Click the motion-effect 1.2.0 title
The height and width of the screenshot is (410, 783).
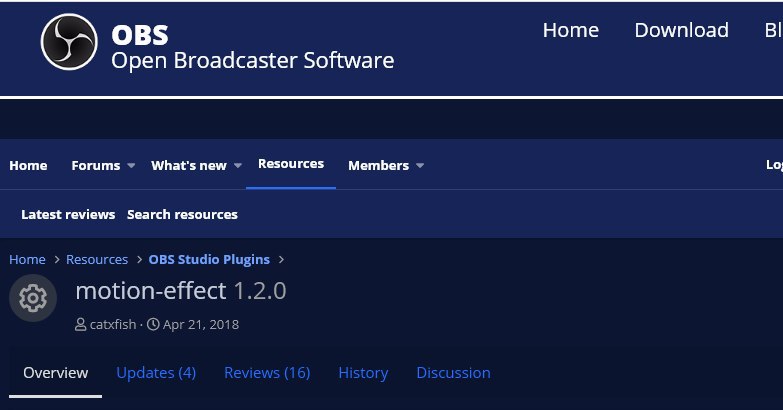181,291
